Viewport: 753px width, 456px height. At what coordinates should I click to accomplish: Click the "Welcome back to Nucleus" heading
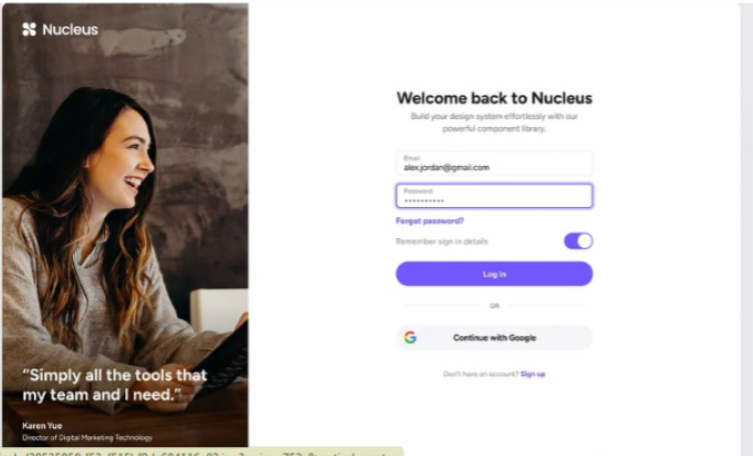(x=494, y=98)
